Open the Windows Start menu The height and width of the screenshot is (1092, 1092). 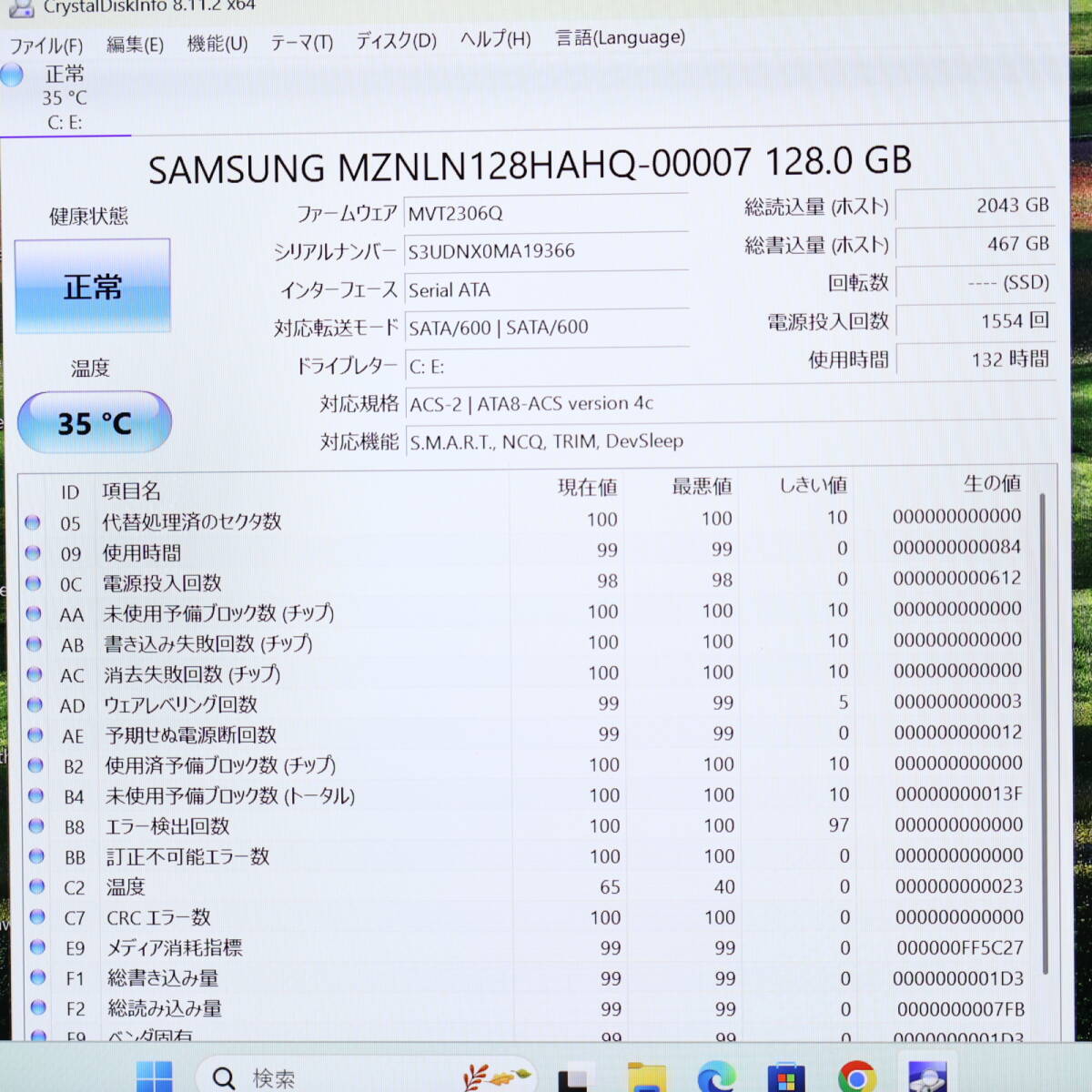click(x=155, y=1077)
